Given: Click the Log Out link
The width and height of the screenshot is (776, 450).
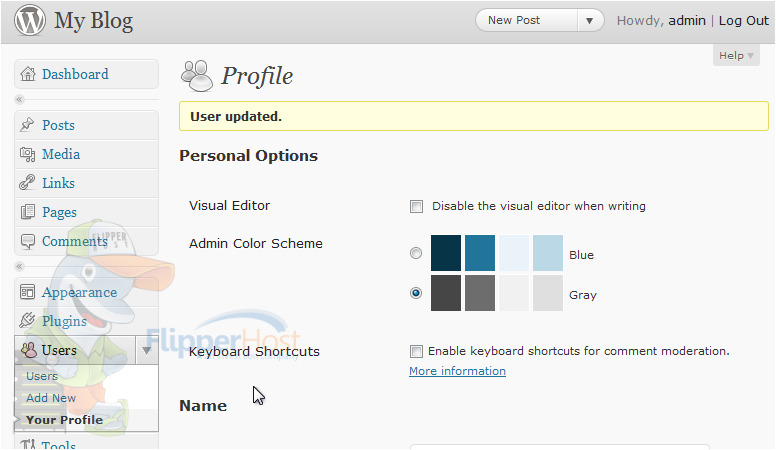Looking at the screenshot, I should point(744,21).
